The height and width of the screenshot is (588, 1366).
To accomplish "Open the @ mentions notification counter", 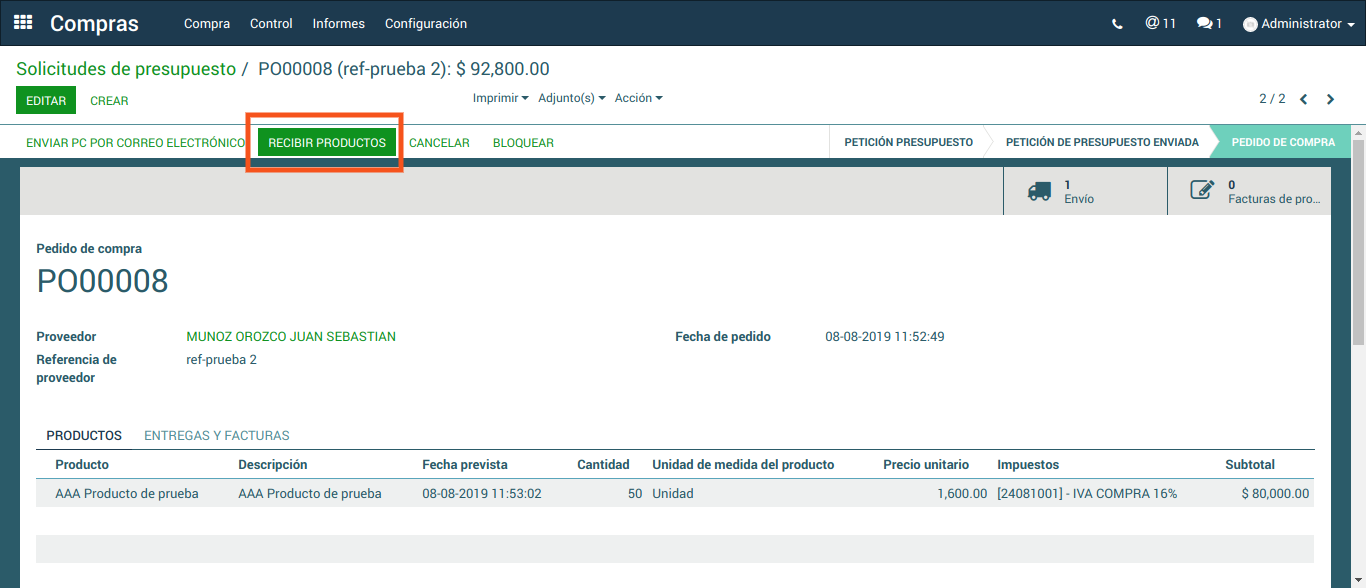I will point(1160,23).
